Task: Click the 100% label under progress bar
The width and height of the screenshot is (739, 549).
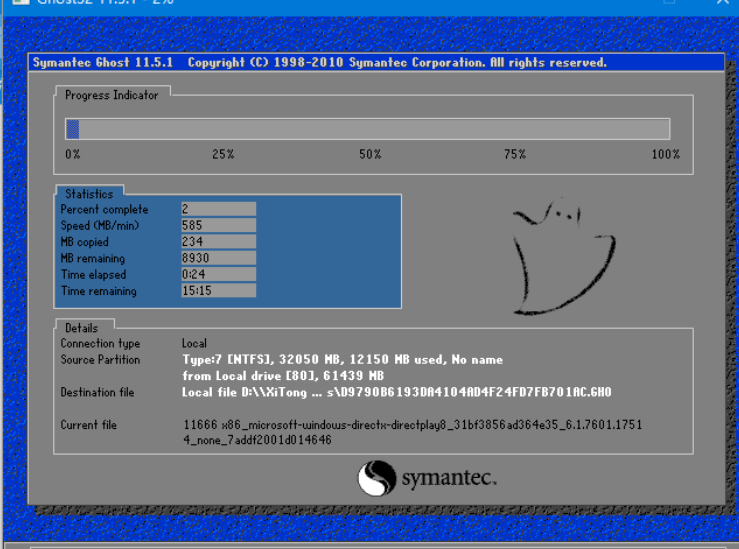Action: pos(665,154)
